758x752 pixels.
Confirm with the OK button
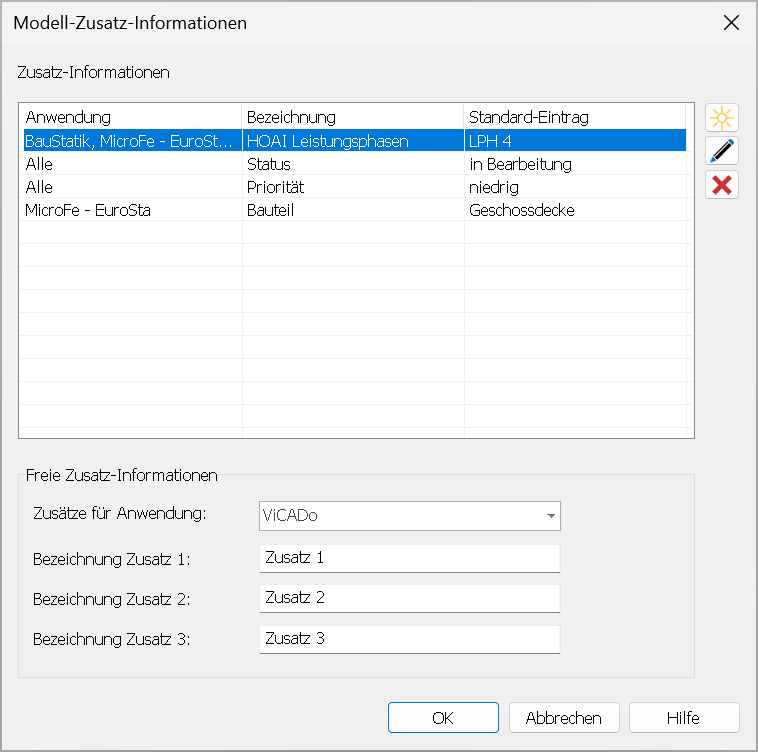click(443, 718)
